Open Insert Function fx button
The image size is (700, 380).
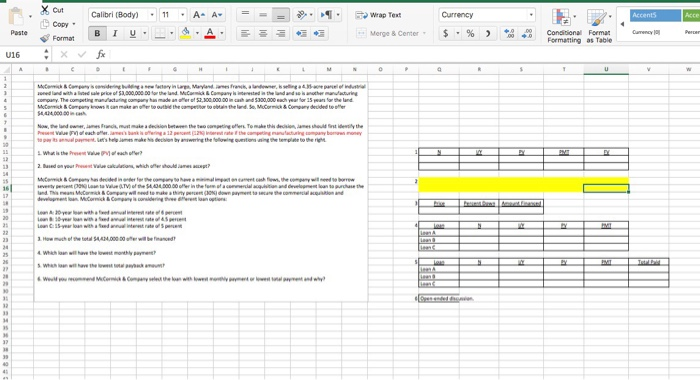[101, 54]
